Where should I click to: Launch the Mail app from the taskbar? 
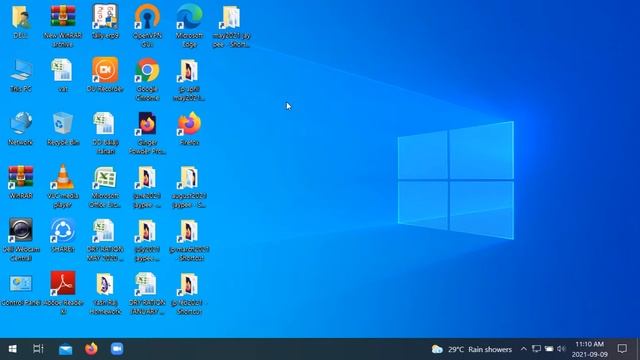click(65, 349)
